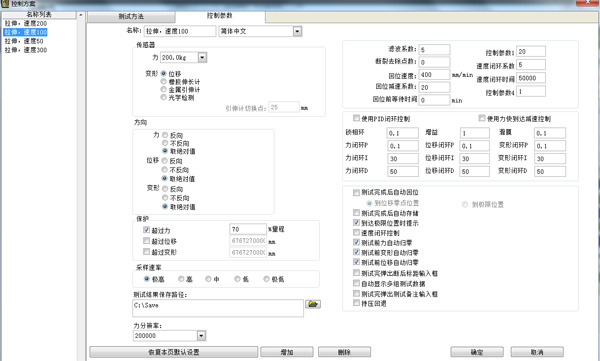The height and width of the screenshot is (361, 600).
Task: Enable the 使用PID闭环控制 checkbox
Action: (356, 118)
